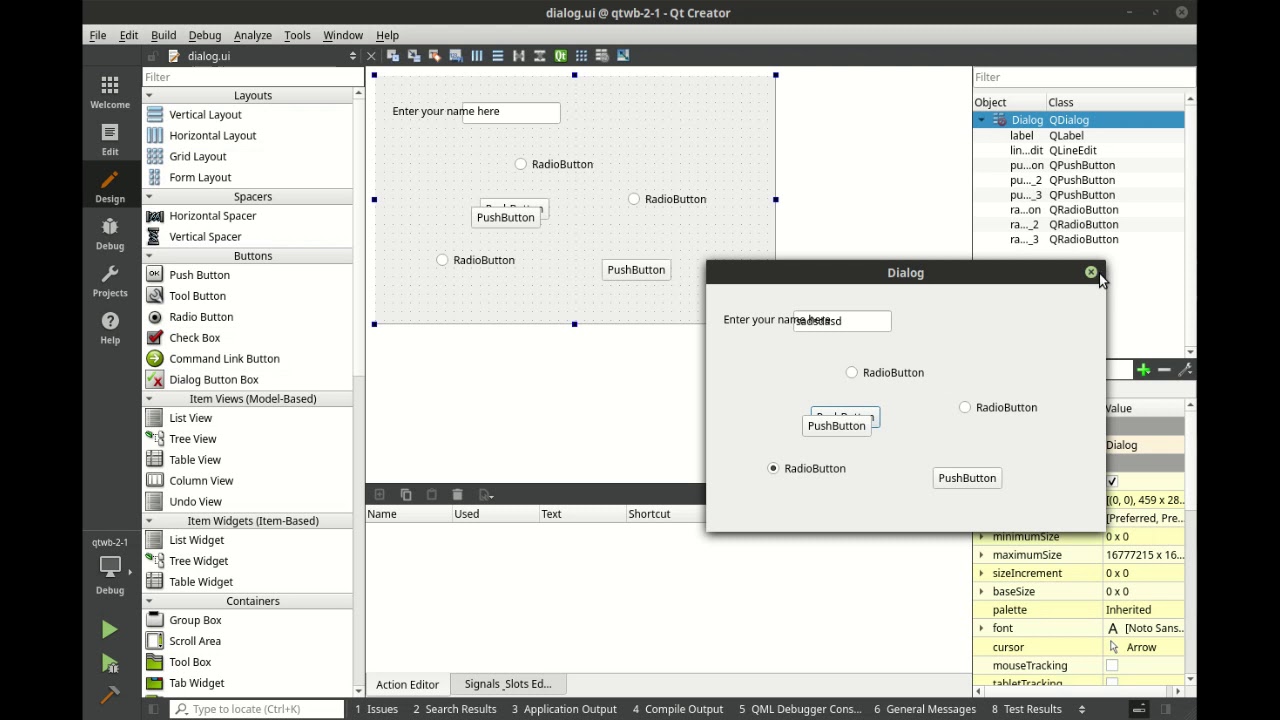Click lower-right PushButton in preview Dialog
This screenshot has height=720, width=1280.
[967, 478]
